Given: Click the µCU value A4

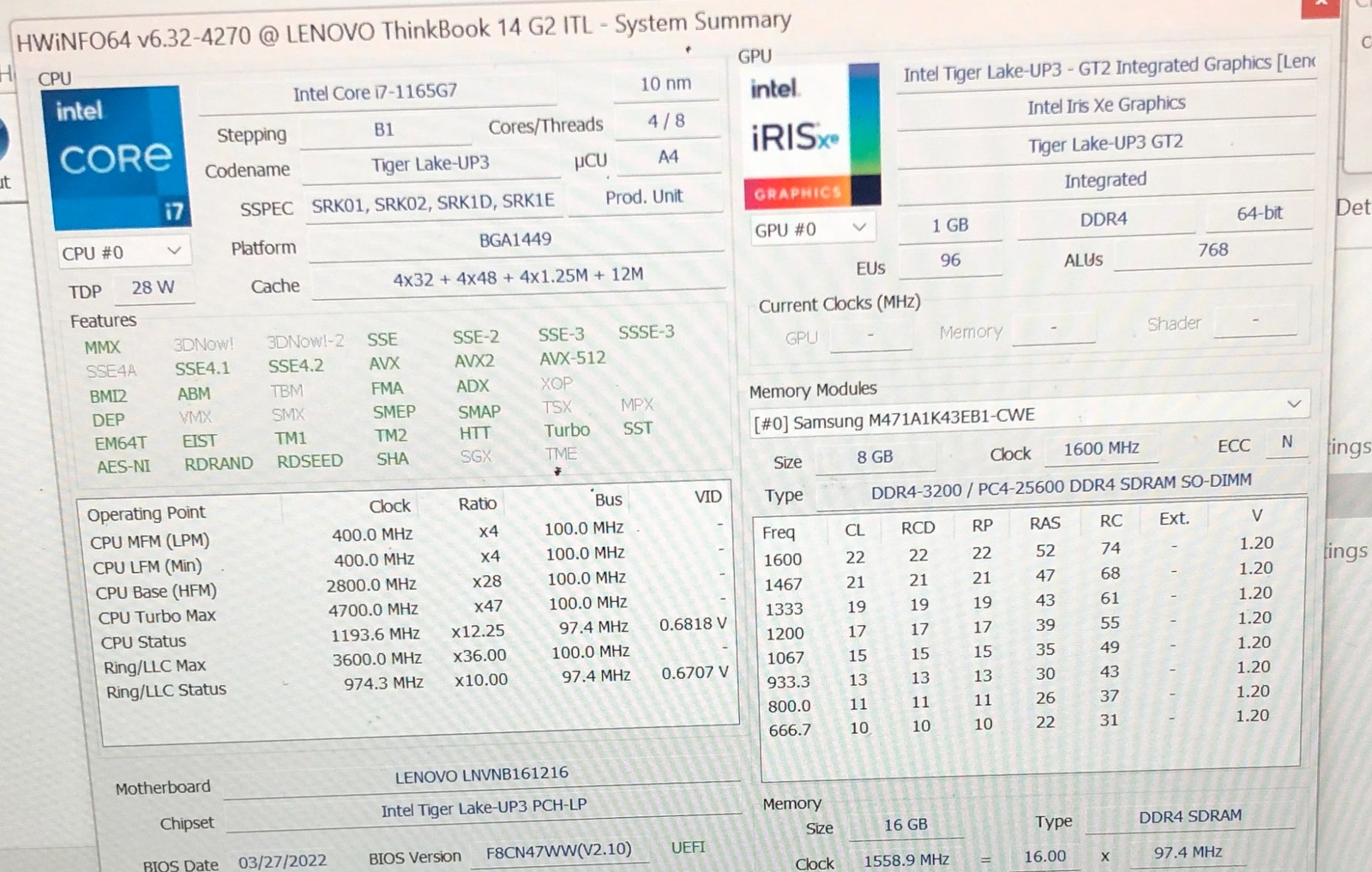Looking at the screenshot, I should click(x=668, y=158).
